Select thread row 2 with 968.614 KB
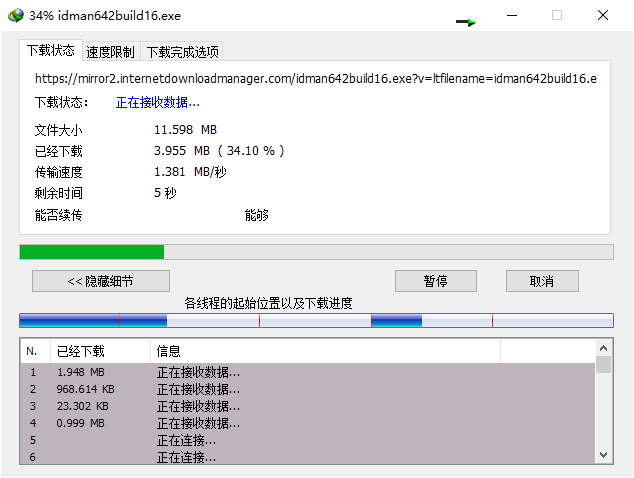634x478 pixels. coord(308,389)
